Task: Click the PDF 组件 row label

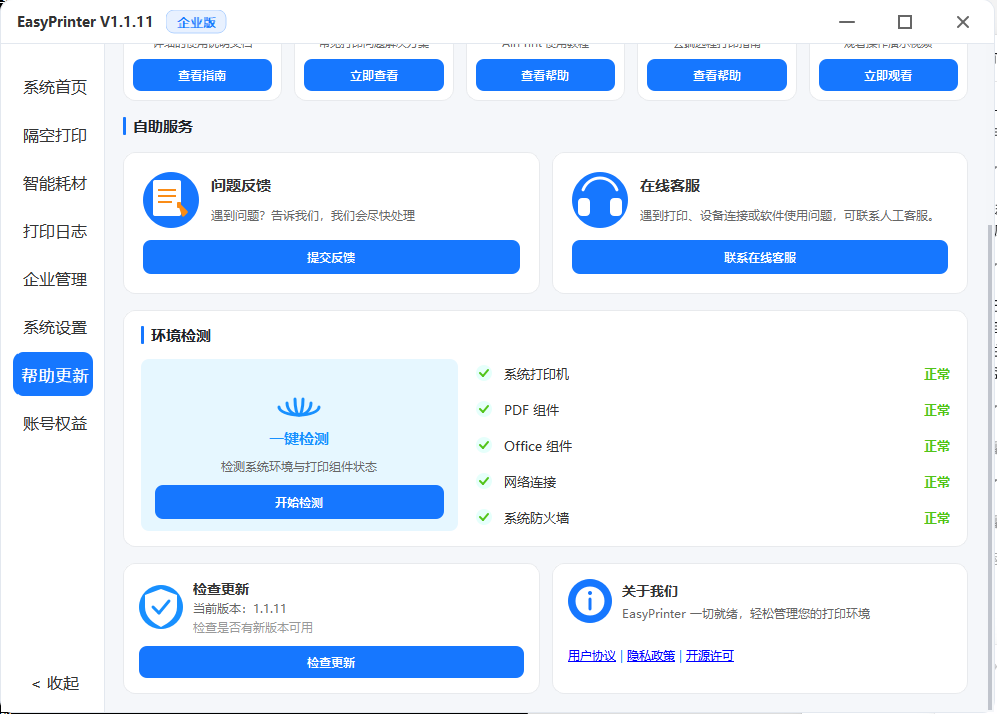Action: tap(532, 410)
